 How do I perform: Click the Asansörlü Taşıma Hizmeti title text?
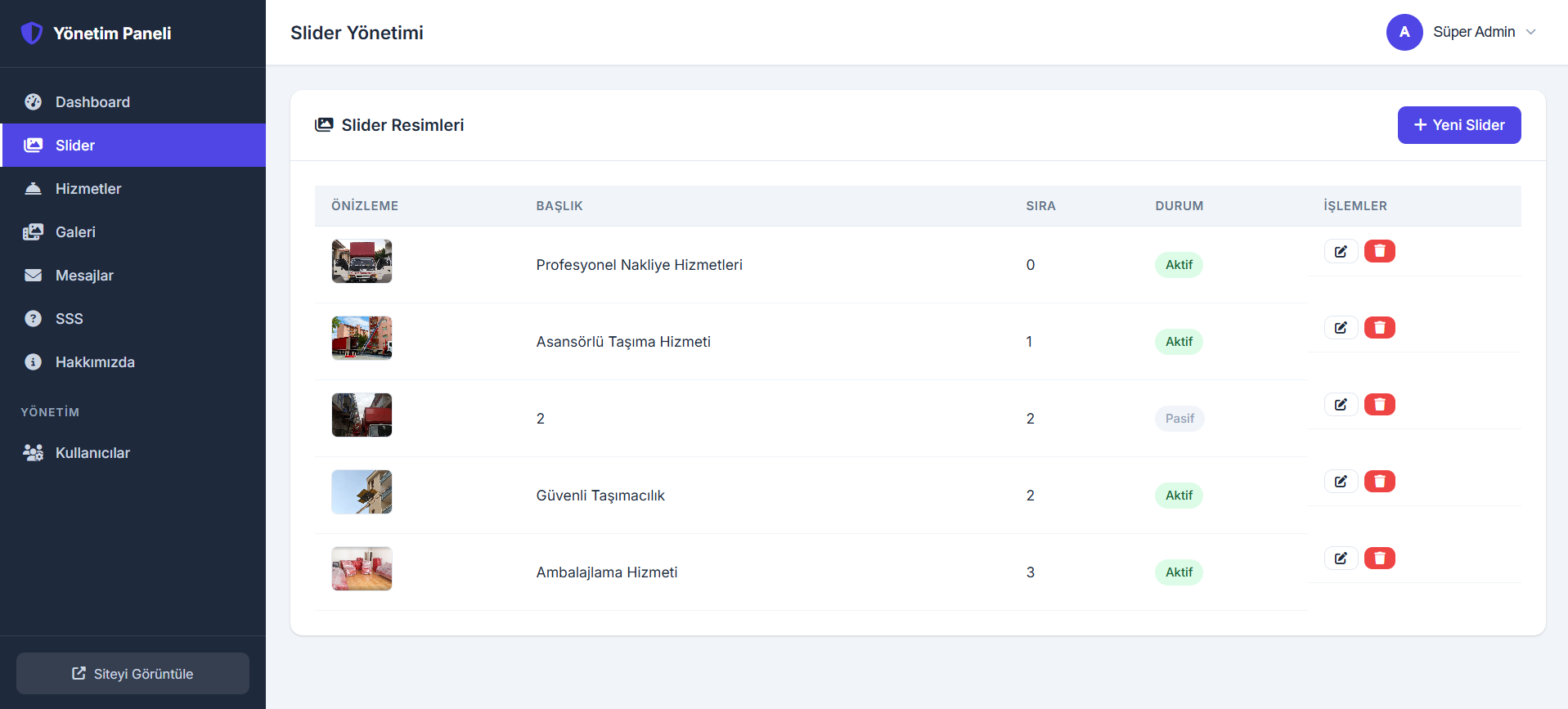tap(623, 342)
